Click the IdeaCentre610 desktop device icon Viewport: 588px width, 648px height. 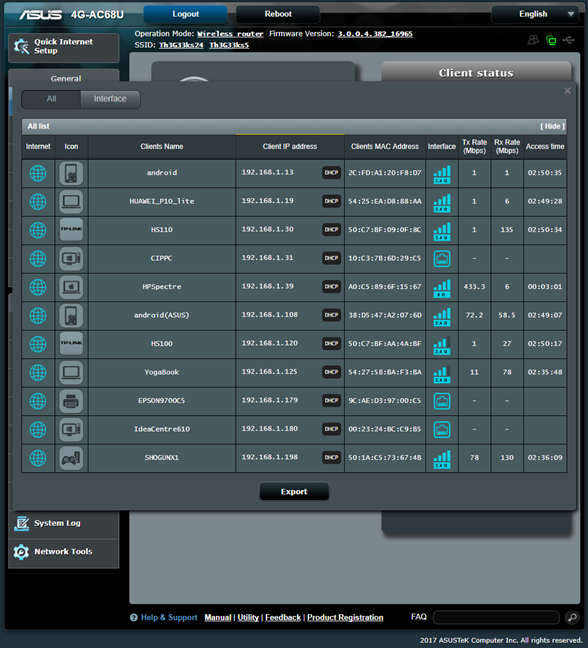[x=71, y=429]
